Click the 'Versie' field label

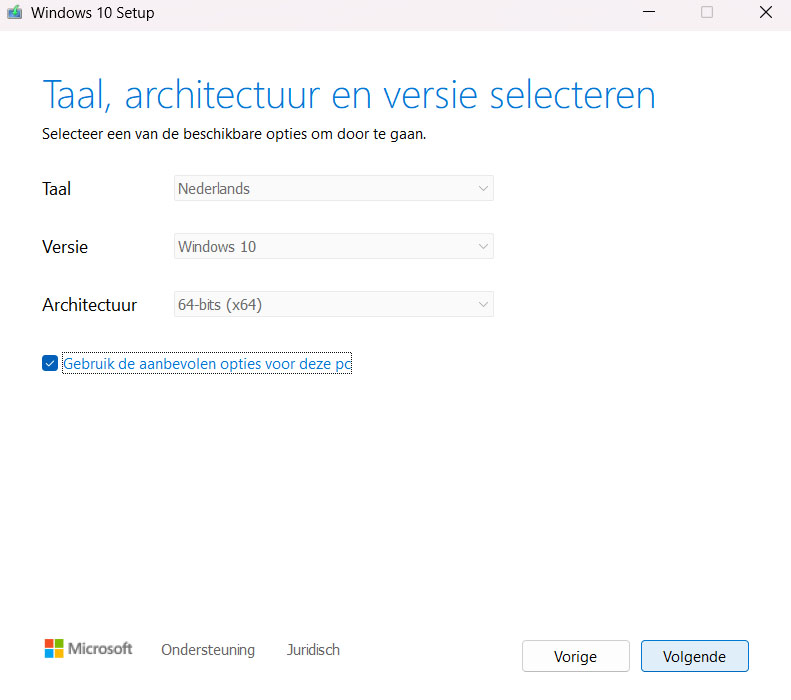point(65,247)
